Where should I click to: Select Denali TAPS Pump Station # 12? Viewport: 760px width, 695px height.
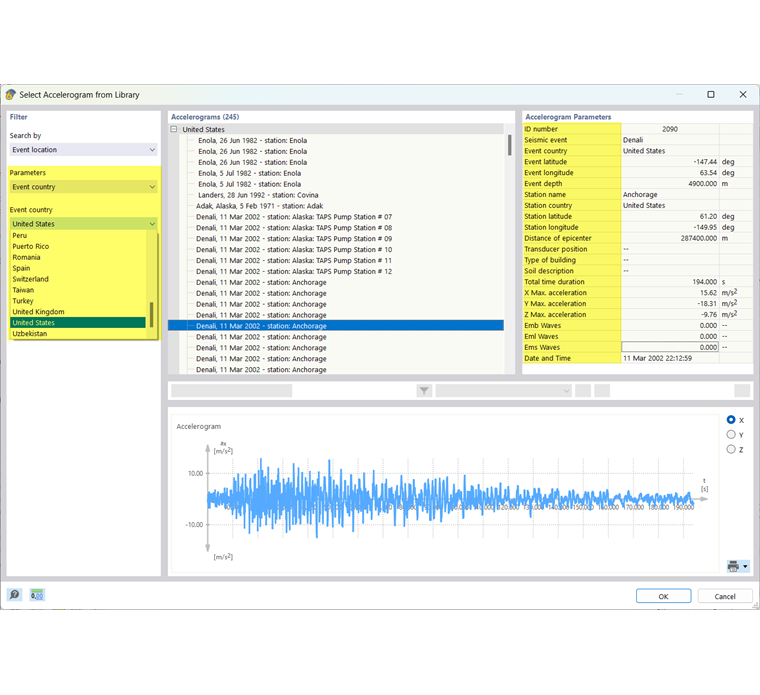tap(294, 271)
